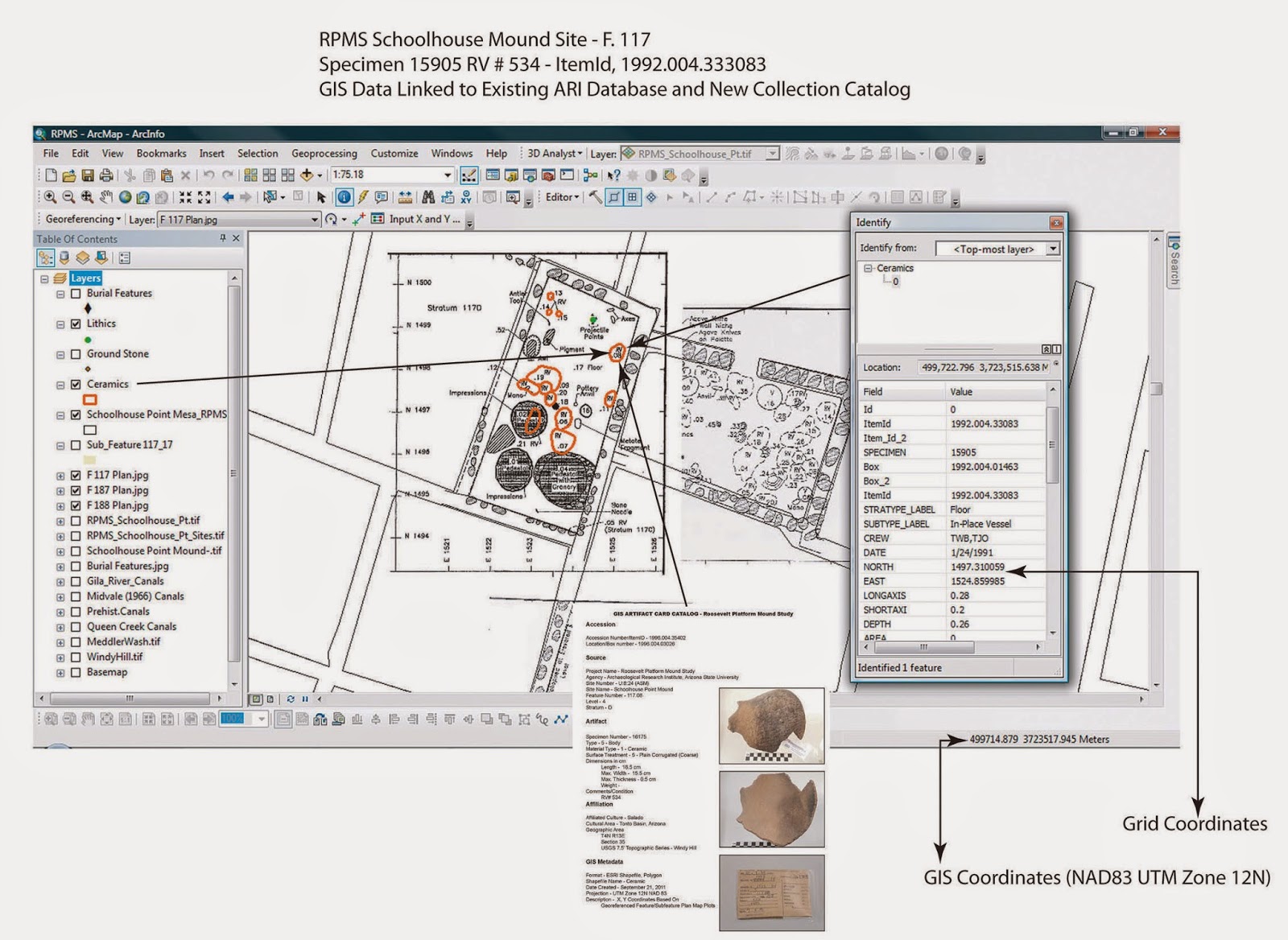
Task: Uncheck the F 117 Plan.jpg layer
Action: coord(76,476)
